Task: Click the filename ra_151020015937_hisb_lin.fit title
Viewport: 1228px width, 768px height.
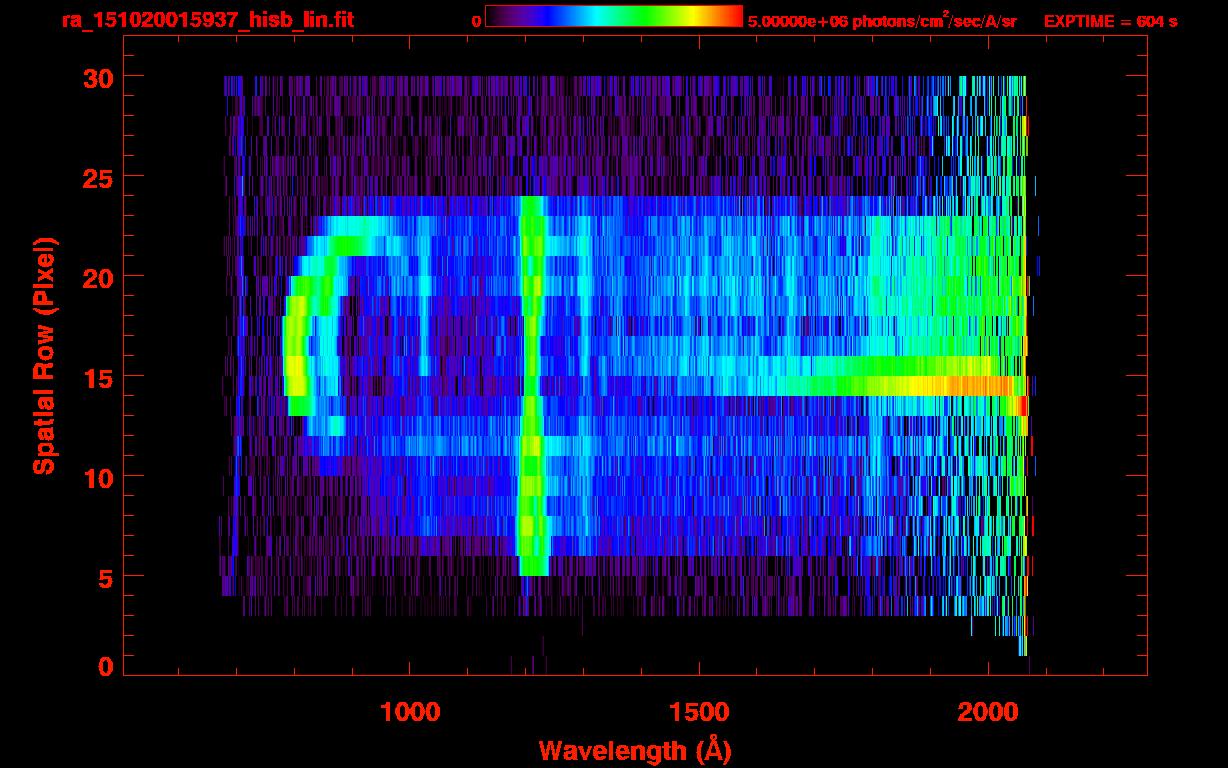Action: coord(206,20)
